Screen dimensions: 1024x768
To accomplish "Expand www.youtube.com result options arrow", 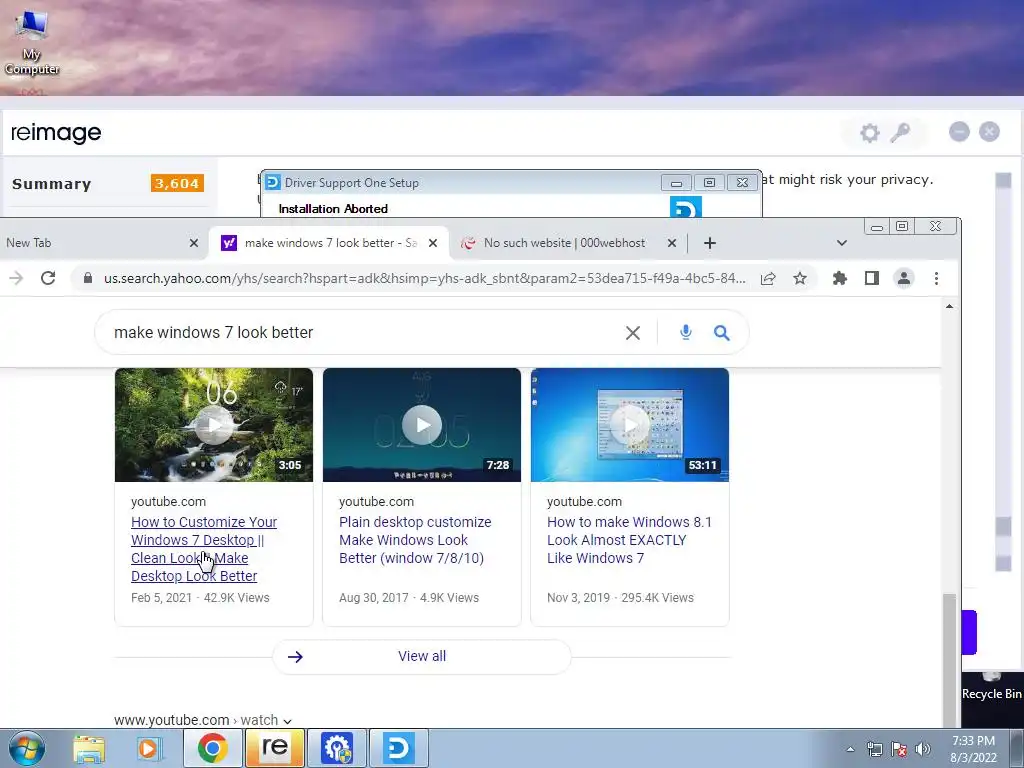I will 287,721.
